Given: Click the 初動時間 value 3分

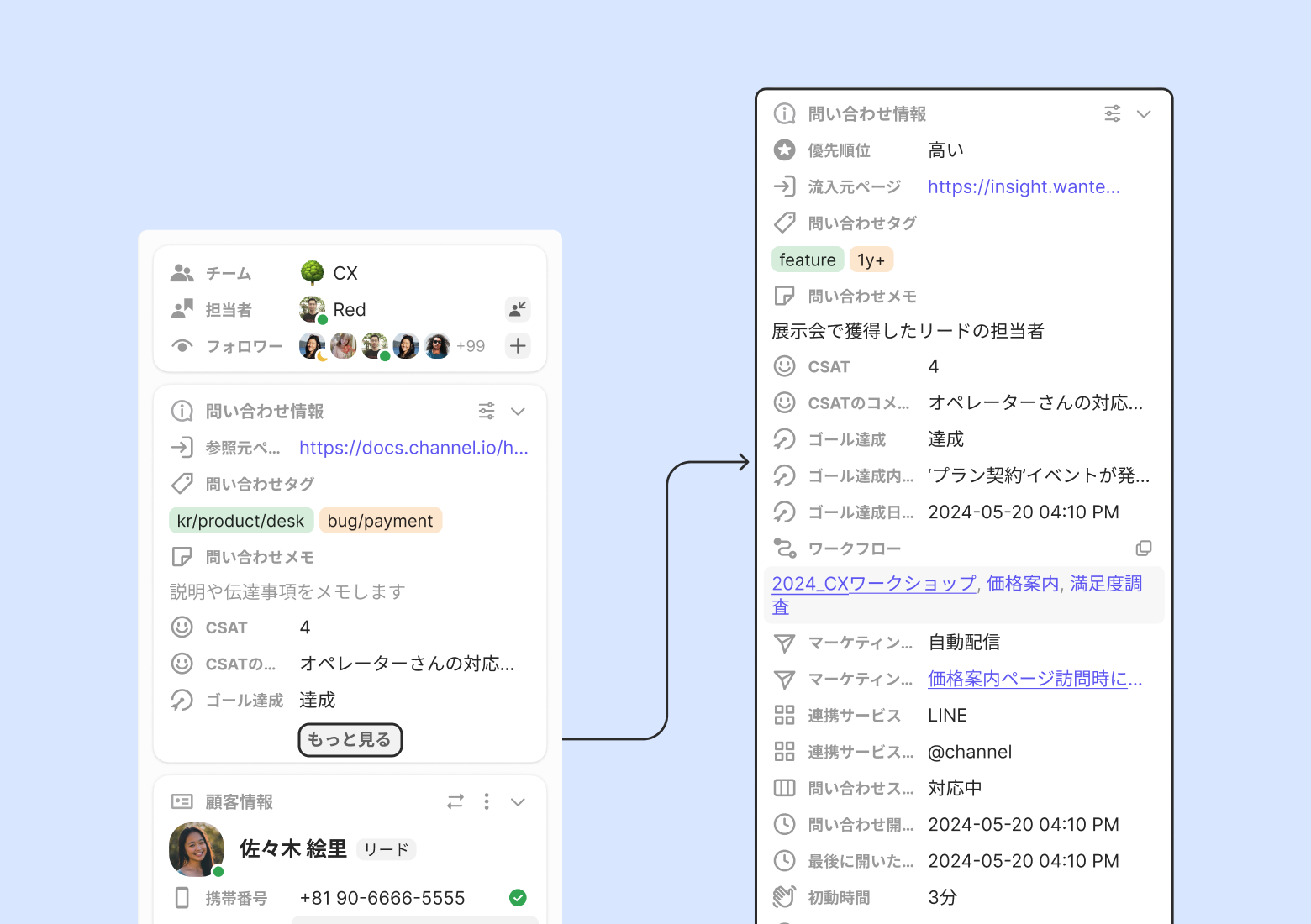Looking at the screenshot, I should point(943,897).
